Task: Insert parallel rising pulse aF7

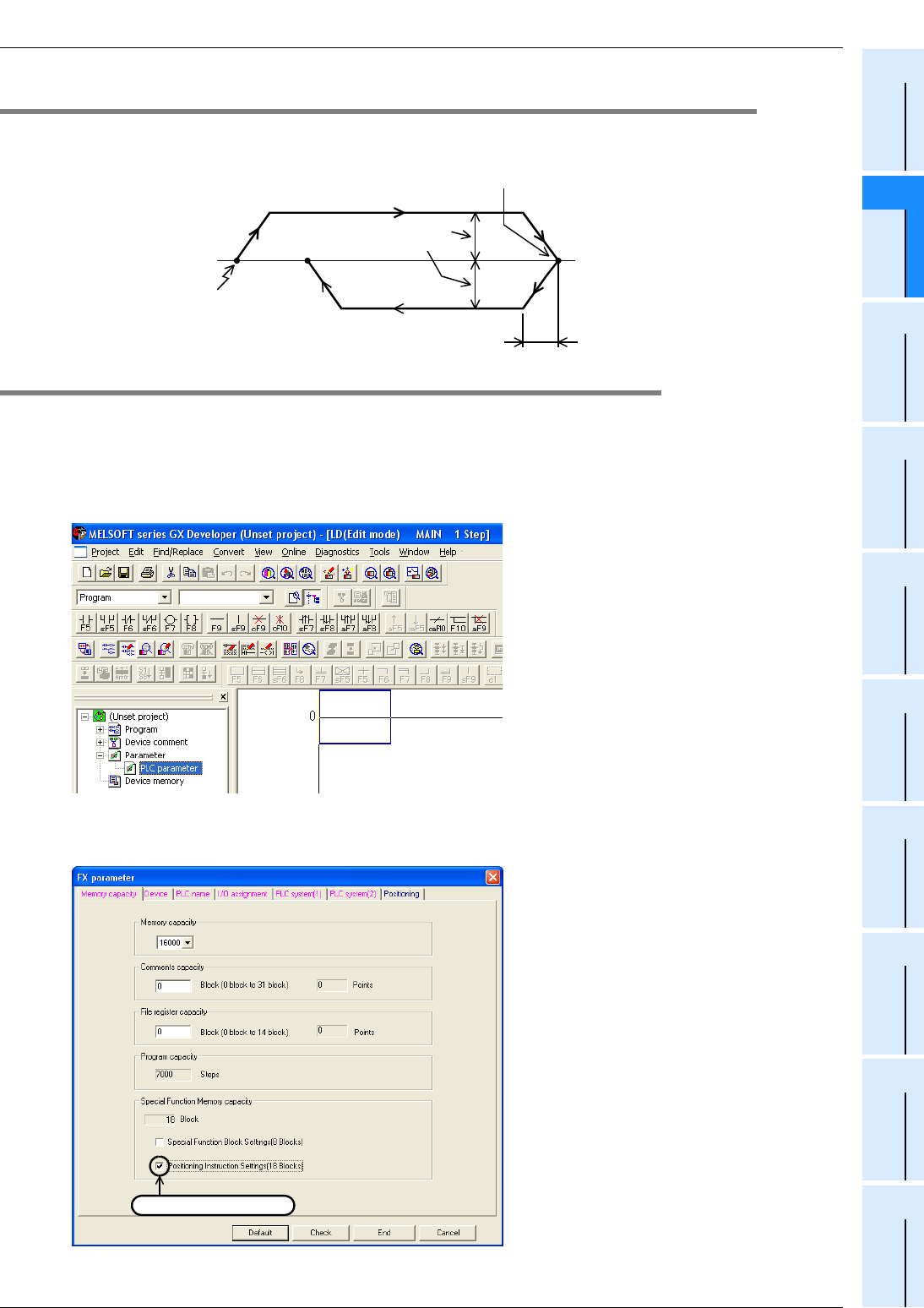Action: pyautogui.click(x=348, y=623)
